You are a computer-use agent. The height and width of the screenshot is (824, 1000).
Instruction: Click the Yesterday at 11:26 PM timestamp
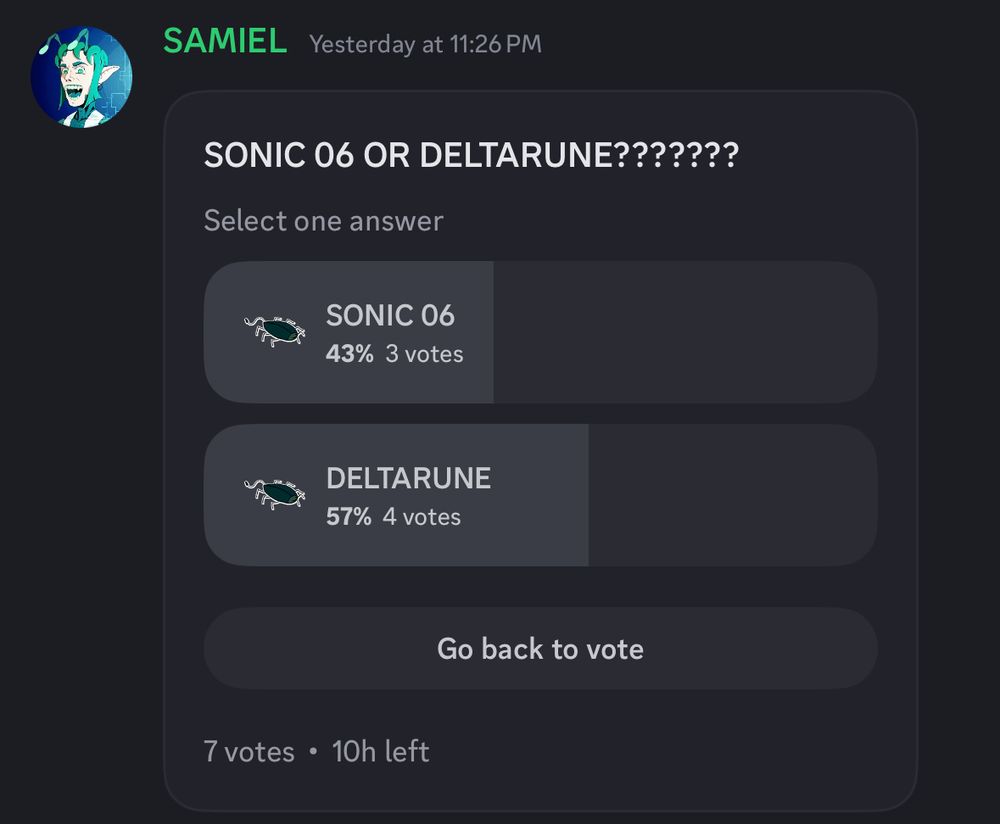(424, 44)
